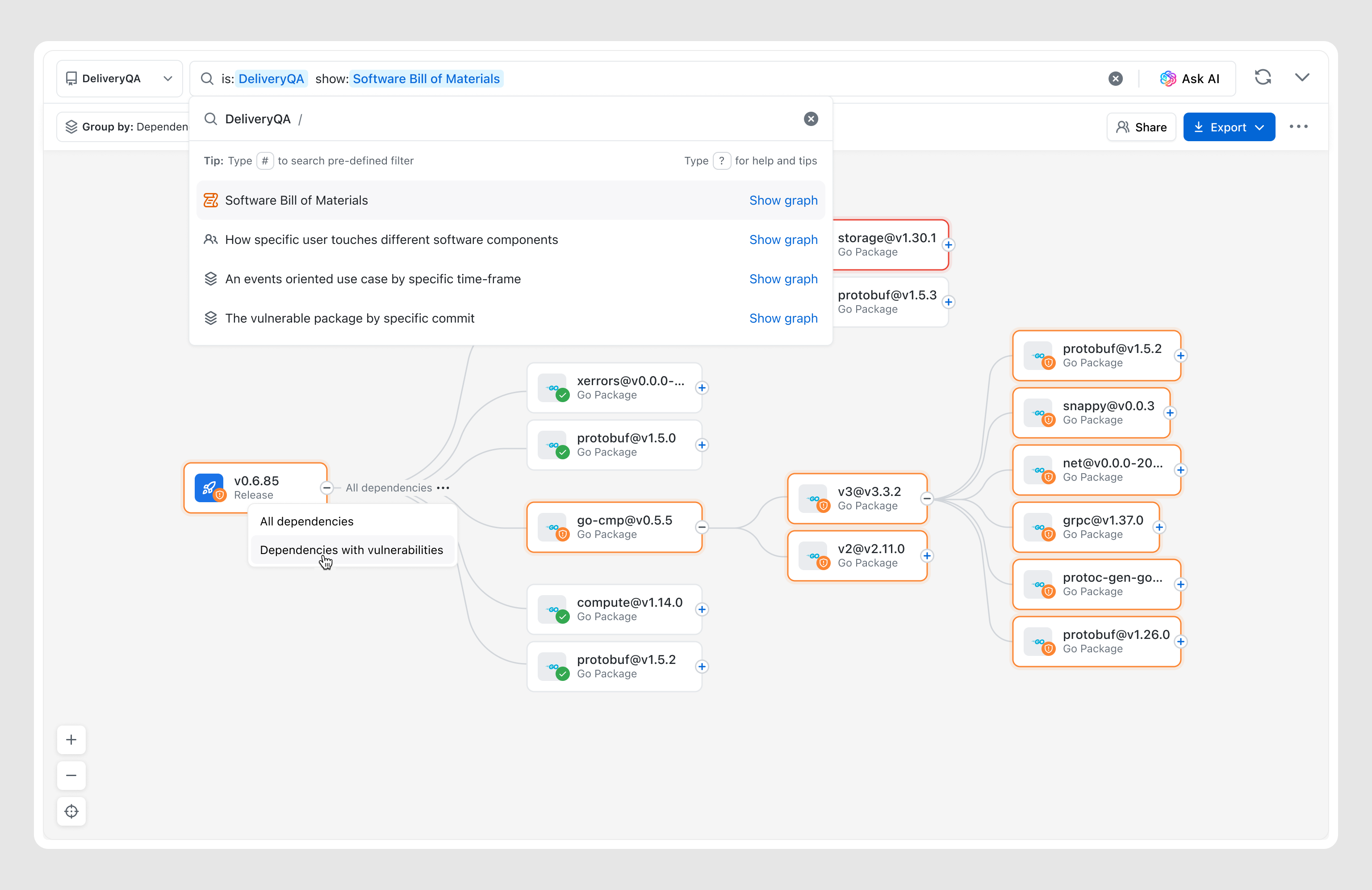Image resolution: width=1372 pixels, height=890 pixels.
Task: Clear the DeliveryQA dropdown search field
Action: 811,119
